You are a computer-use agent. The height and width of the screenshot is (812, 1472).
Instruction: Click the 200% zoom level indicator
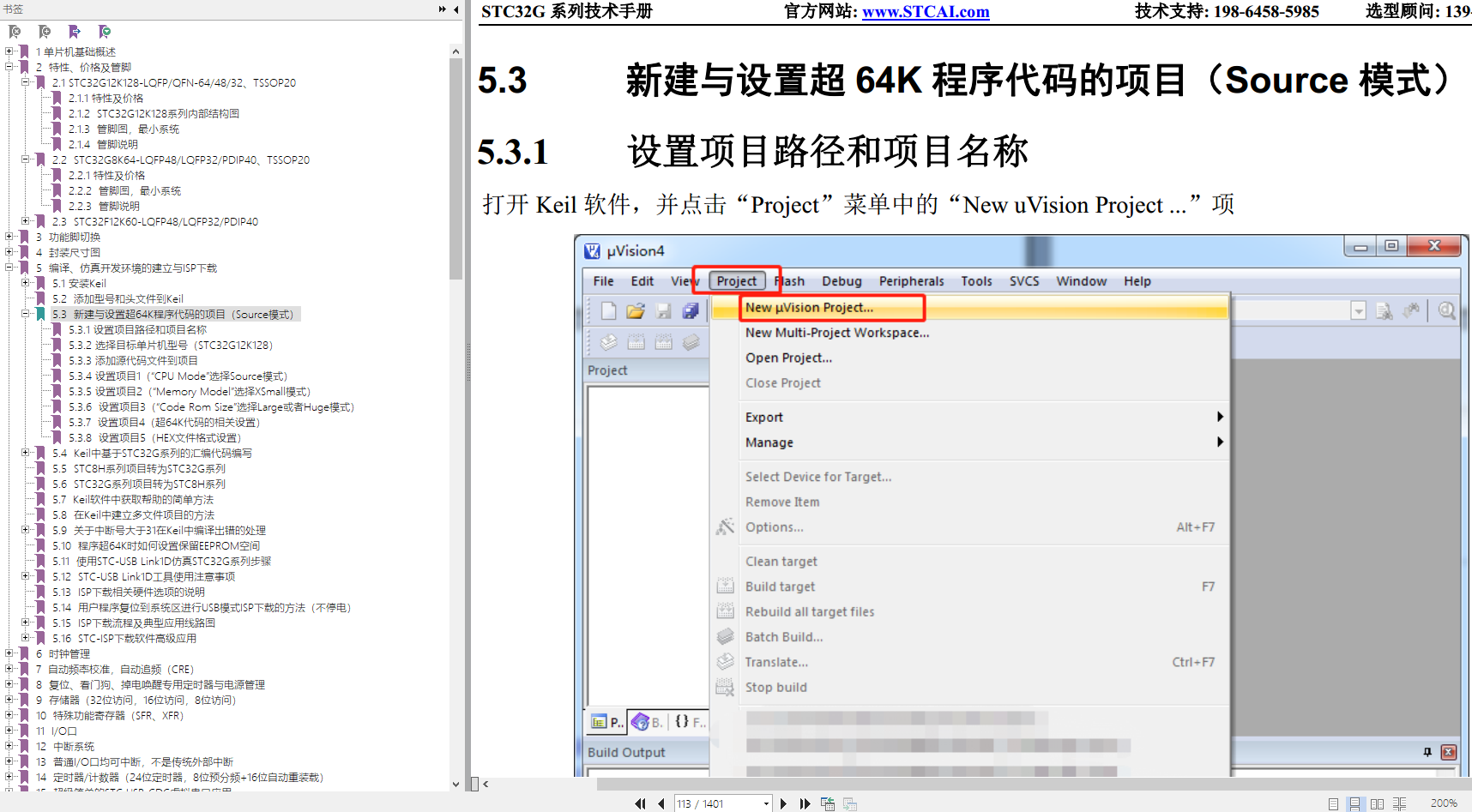coord(1444,803)
